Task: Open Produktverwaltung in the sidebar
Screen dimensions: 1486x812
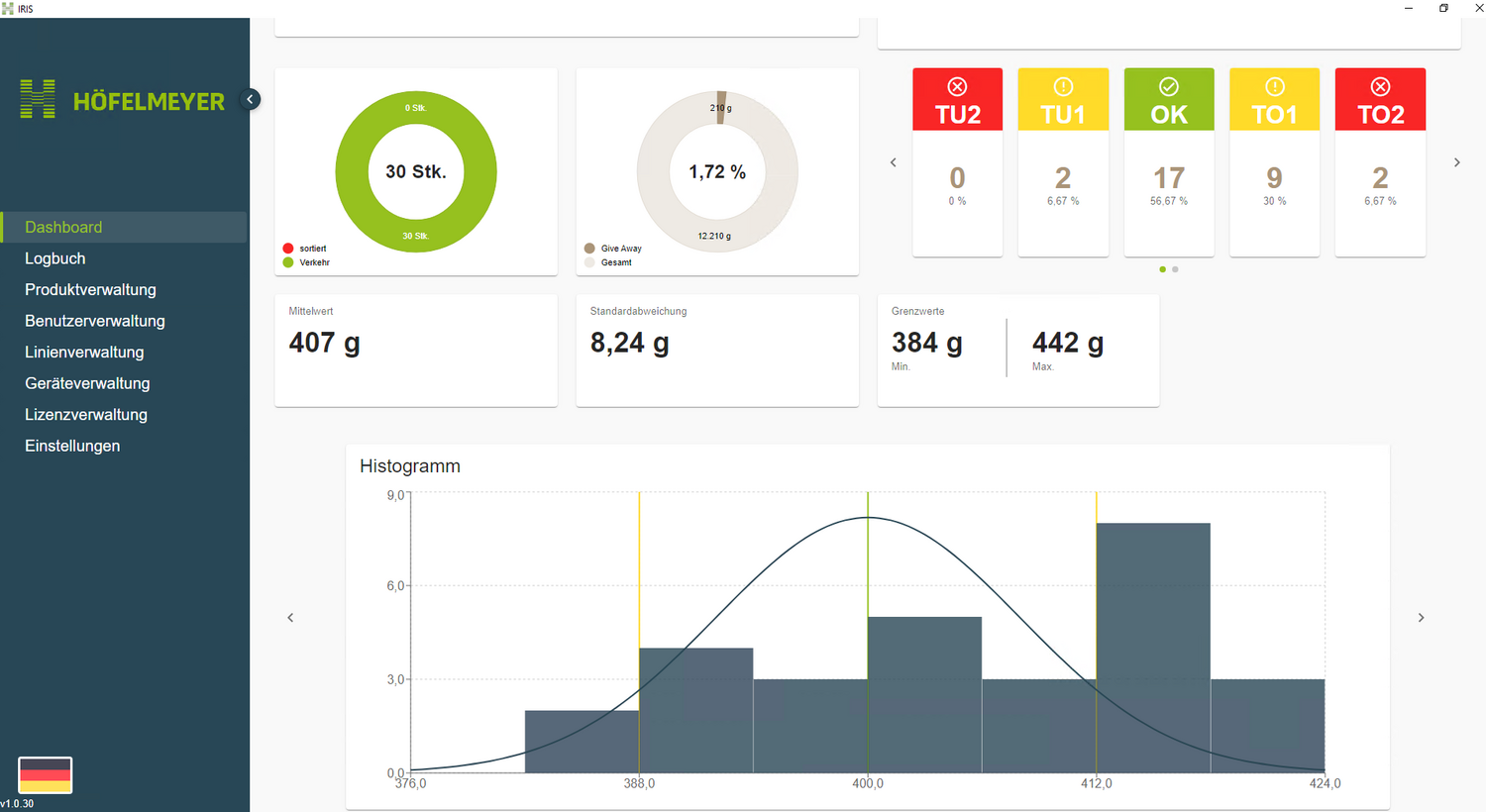Action: click(x=90, y=290)
